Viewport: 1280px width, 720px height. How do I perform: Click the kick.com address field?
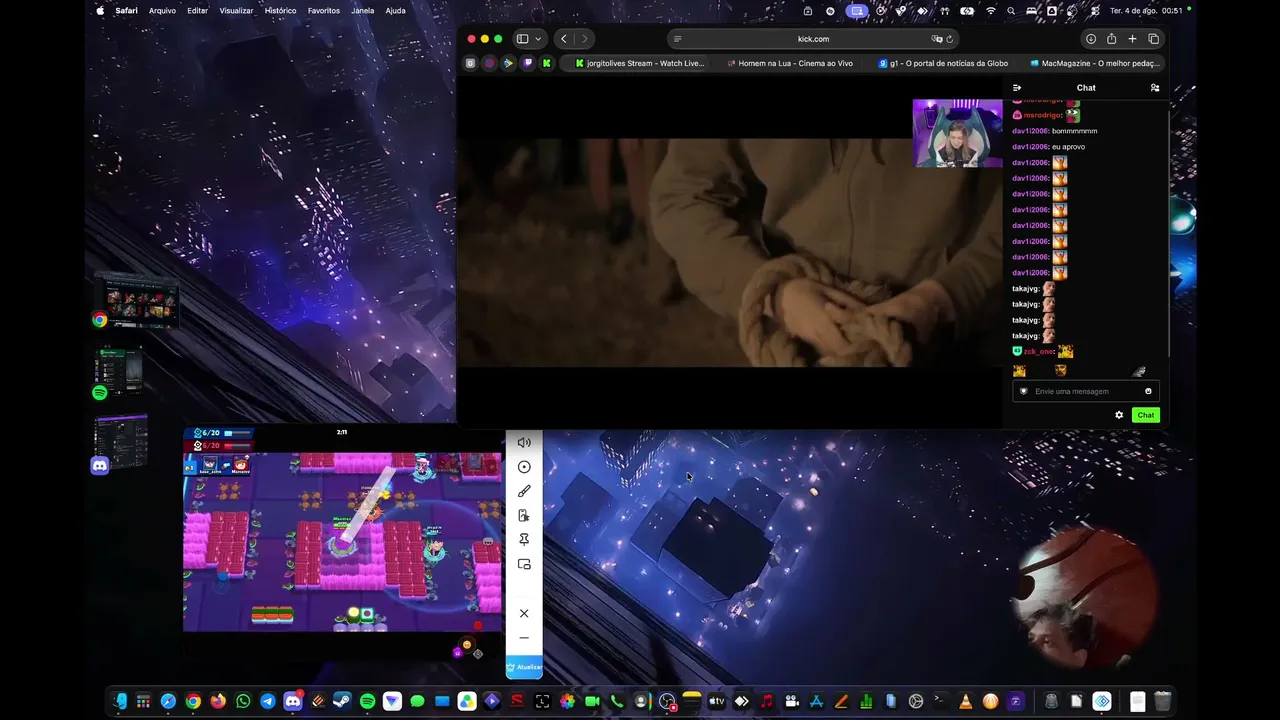[x=813, y=39]
